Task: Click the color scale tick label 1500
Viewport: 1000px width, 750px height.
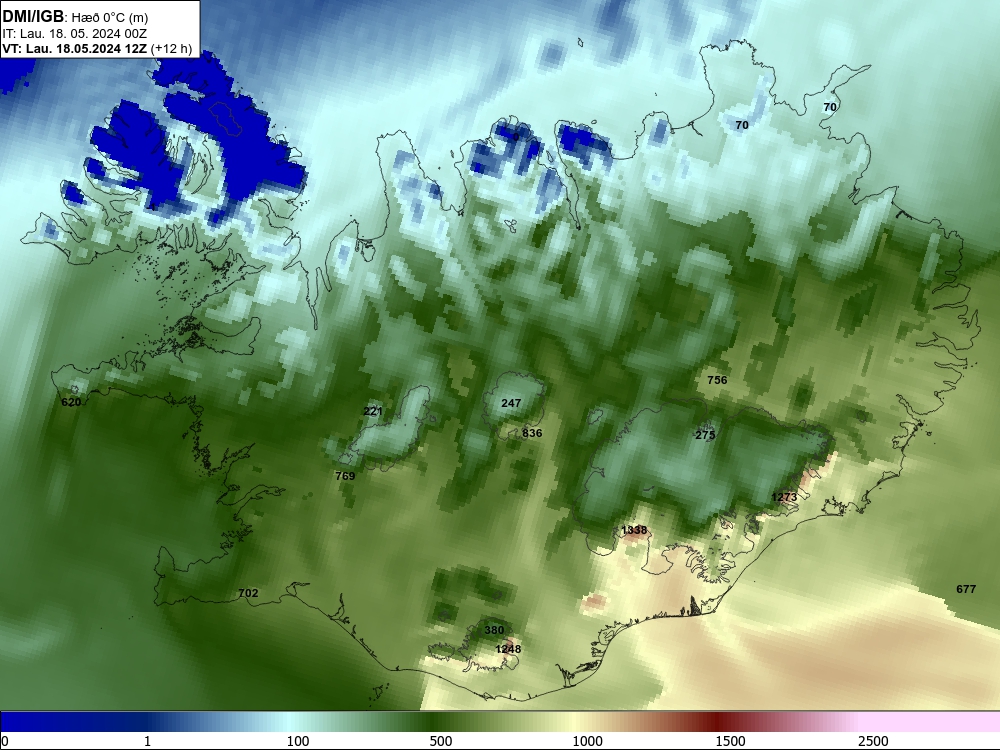Action: 730,741
